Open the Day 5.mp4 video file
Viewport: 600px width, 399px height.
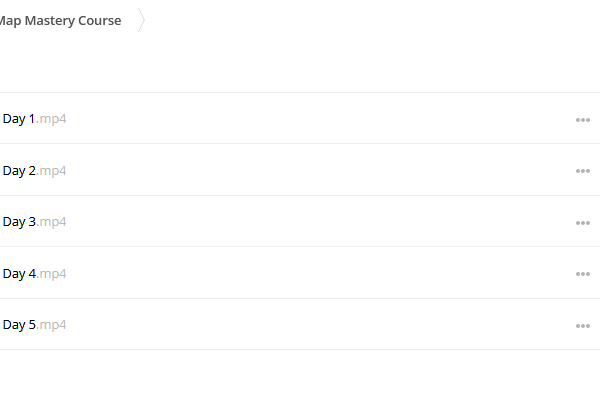(34, 325)
